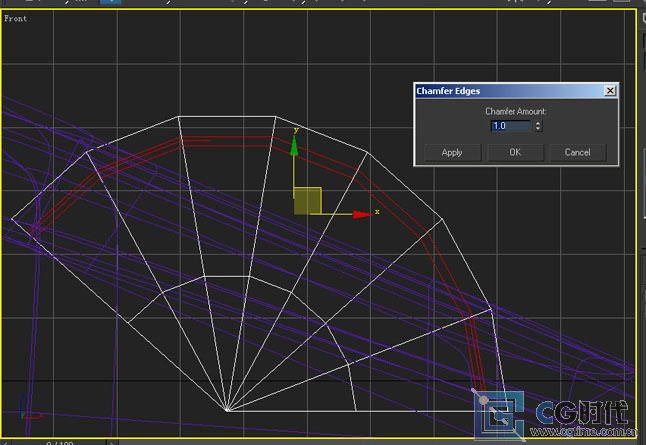This screenshot has height=445, width=646.
Task: Click the Apply button in Chamfer Edges
Action: pyautogui.click(x=452, y=152)
